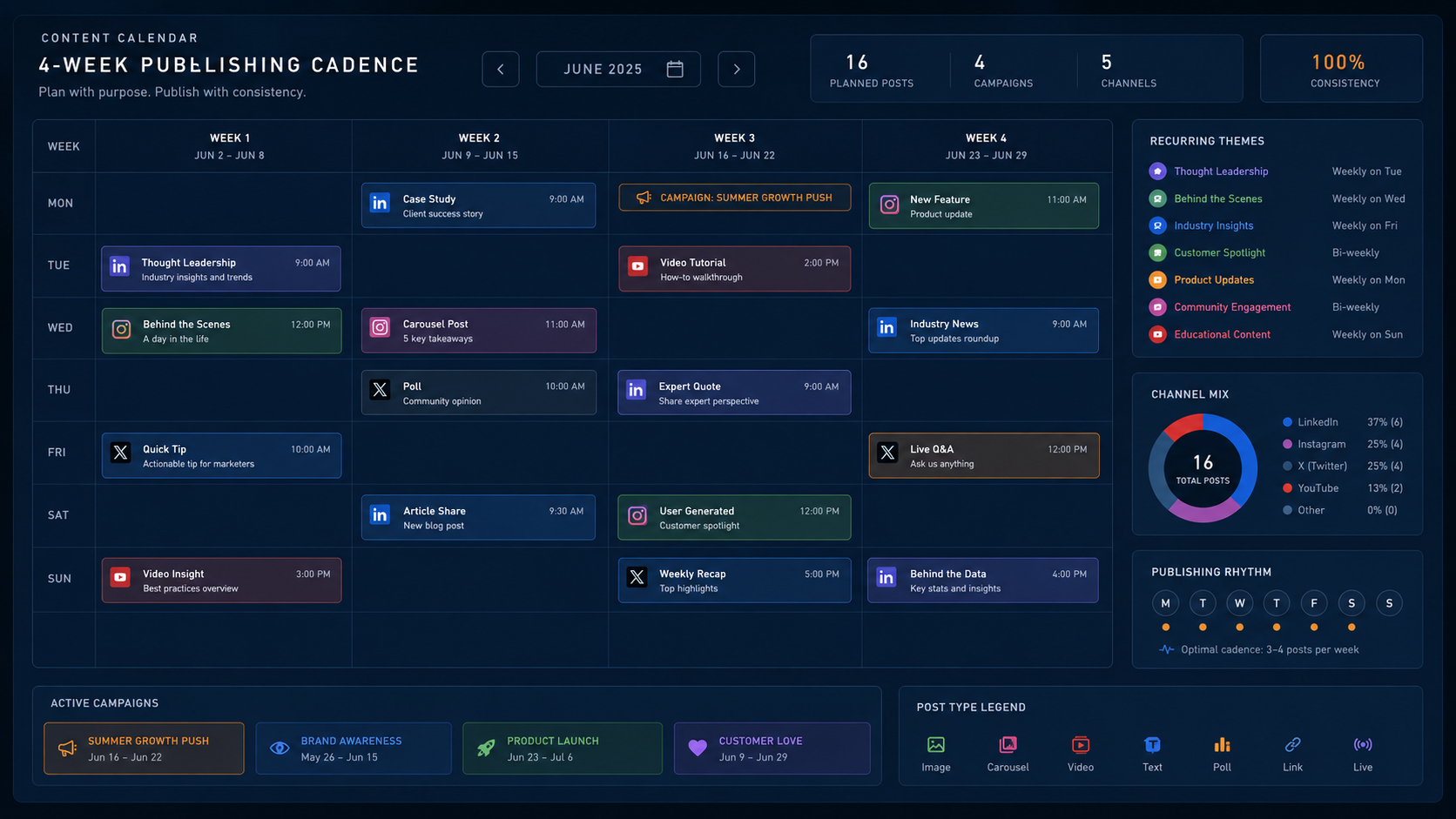
Task: Click the Instagram icon on Carousel Post
Action: (x=380, y=327)
